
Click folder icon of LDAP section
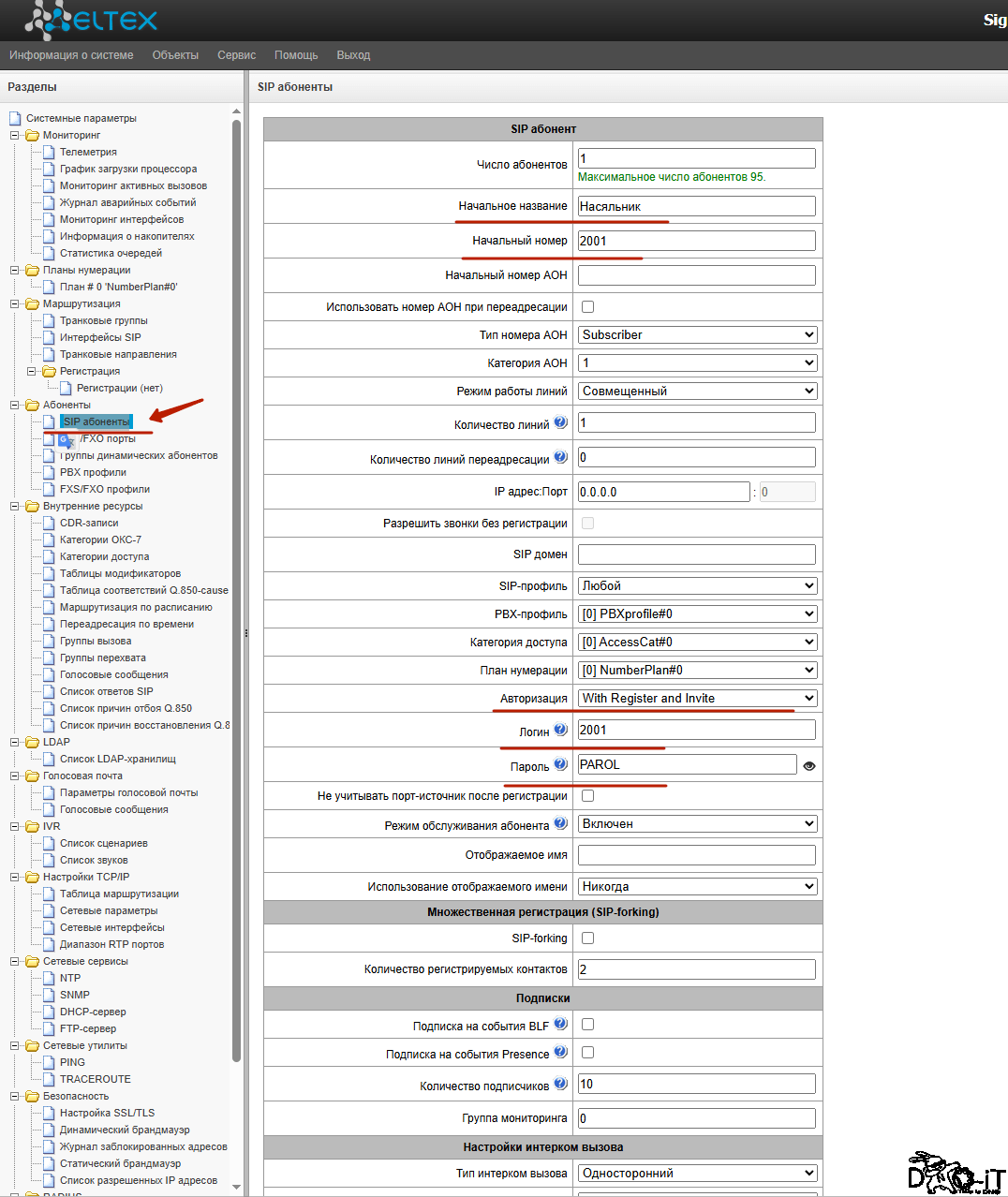tap(32, 742)
